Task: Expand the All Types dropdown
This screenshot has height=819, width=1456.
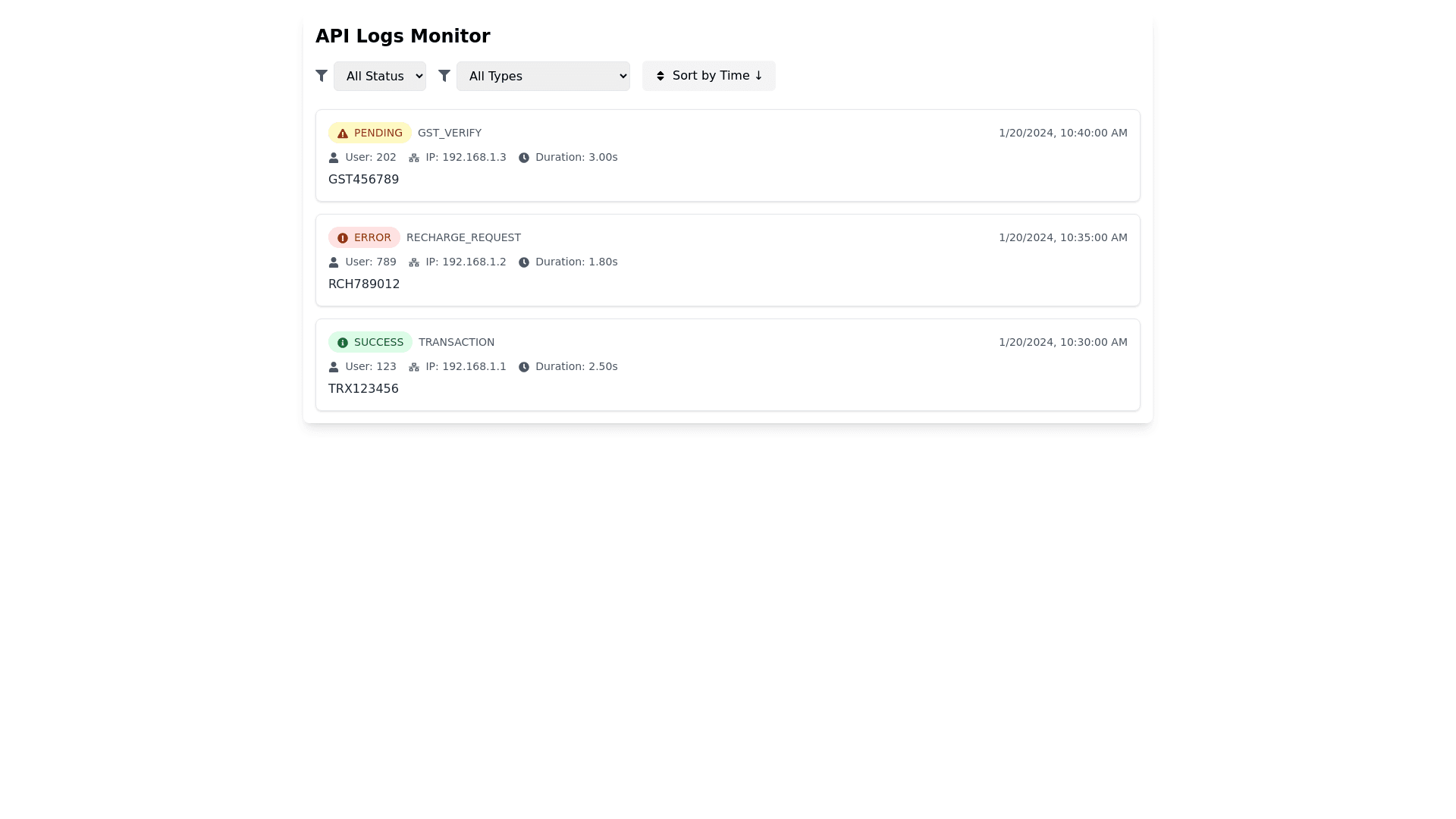Action: tap(543, 76)
